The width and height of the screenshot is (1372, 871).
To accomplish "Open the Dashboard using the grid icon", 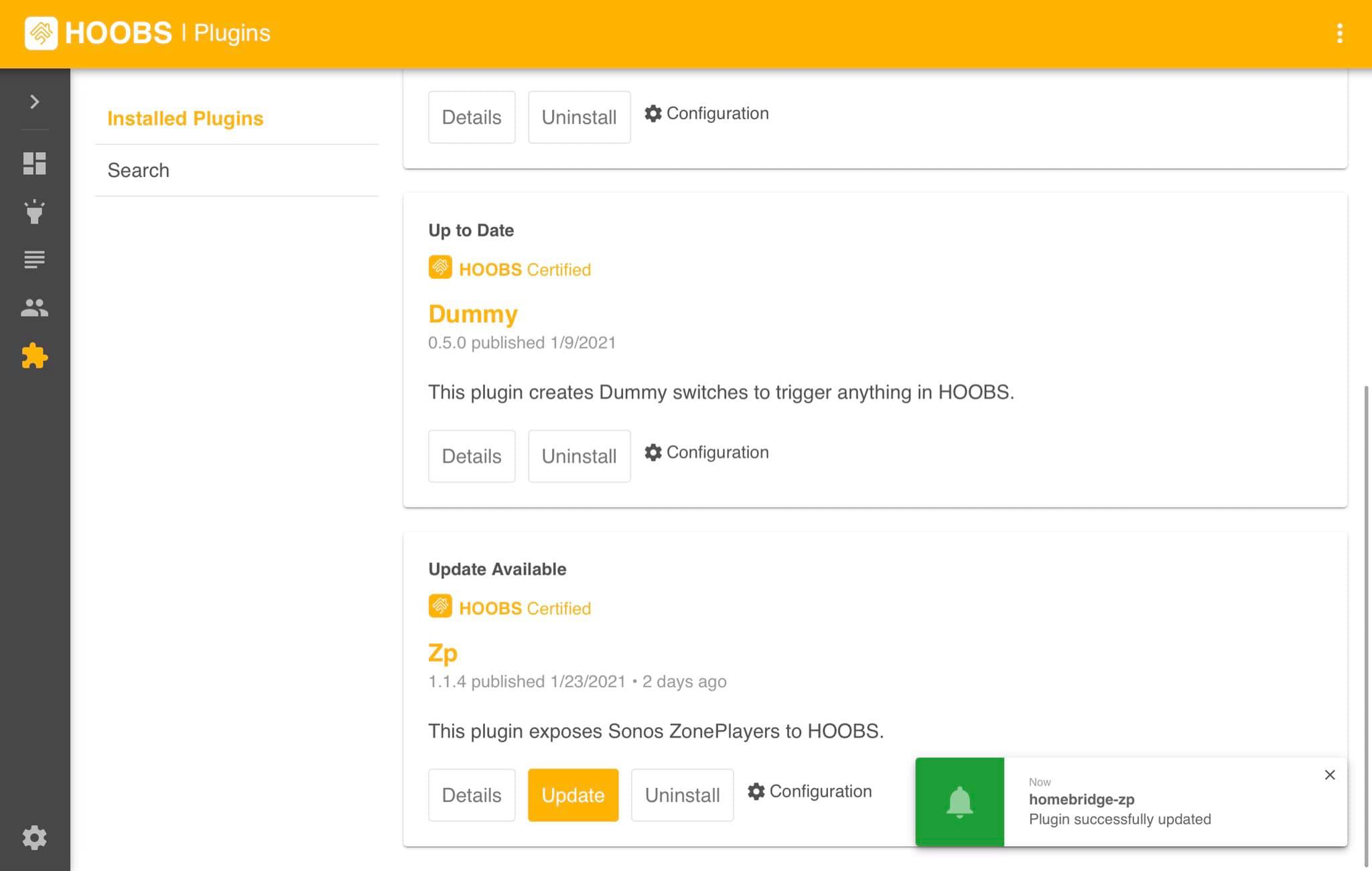I will 34,163.
